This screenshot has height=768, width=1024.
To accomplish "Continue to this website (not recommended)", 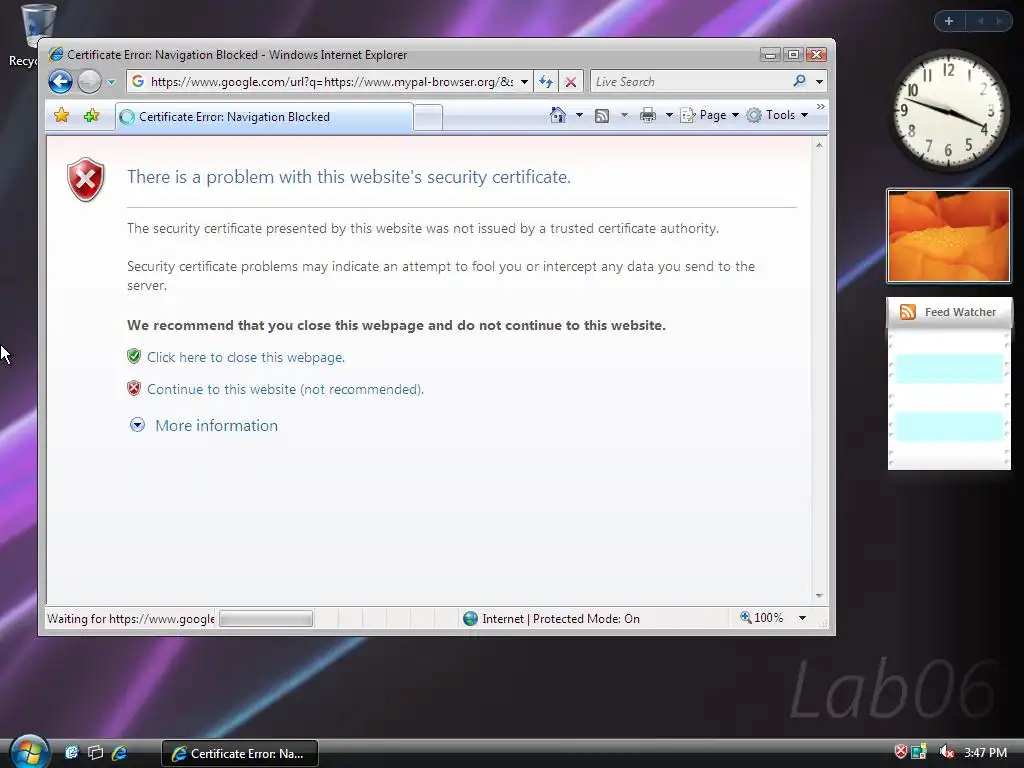I will pos(285,389).
